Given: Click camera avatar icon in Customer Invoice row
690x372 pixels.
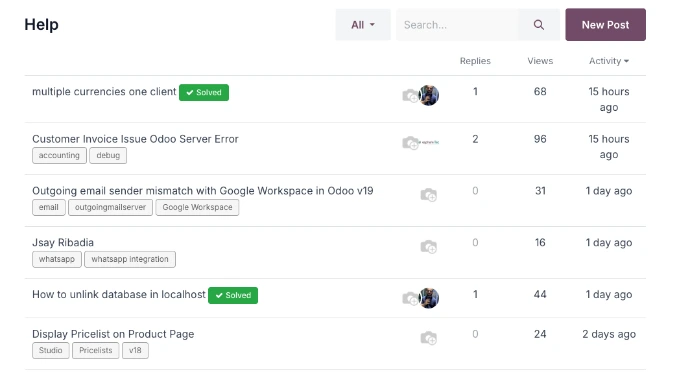Looking at the screenshot, I should click(410, 143).
